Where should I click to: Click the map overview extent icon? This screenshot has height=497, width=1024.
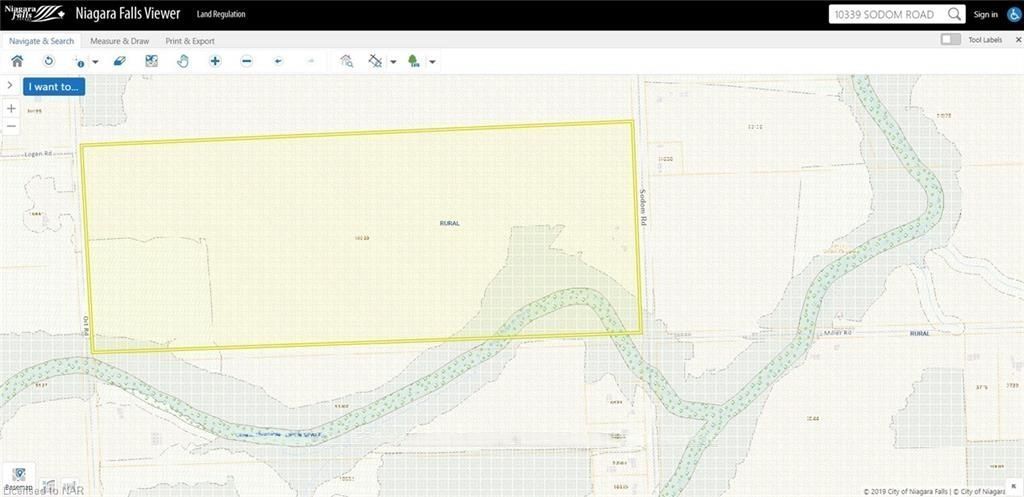pyautogui.click(x=151, y=61)
